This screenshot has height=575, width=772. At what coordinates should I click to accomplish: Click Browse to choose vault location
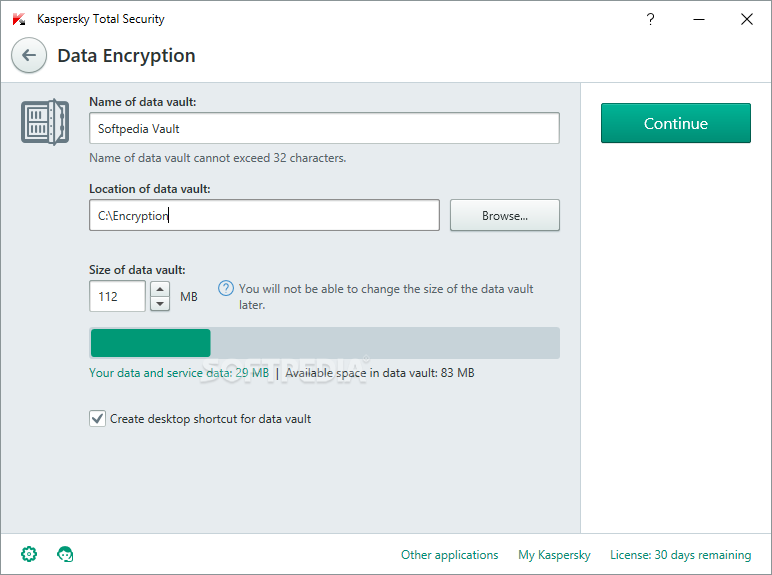505,215
